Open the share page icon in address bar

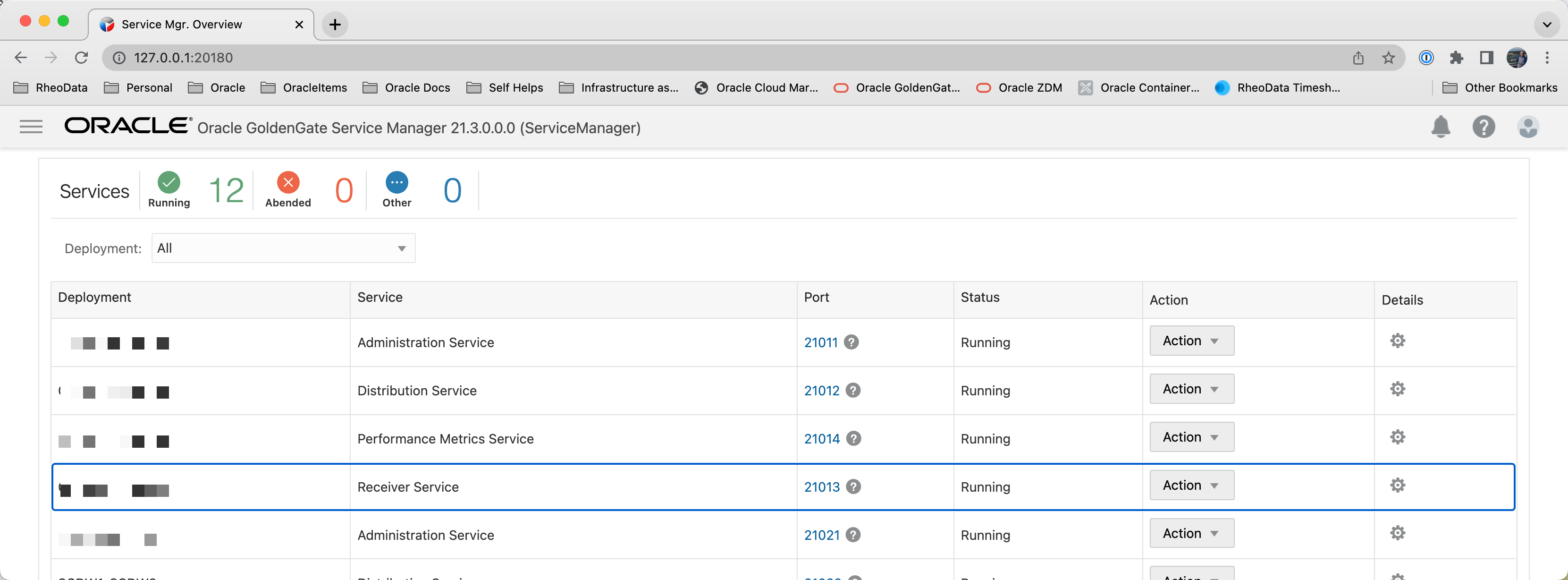click(1358, 58)
